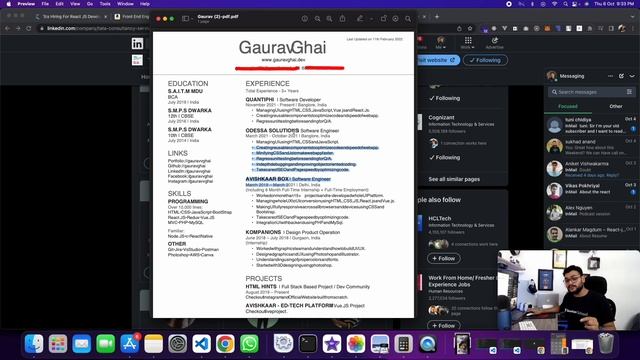The width and height of the screenshot is (640, 360).
Task: Open the Help menu
Action: click(144, 4)
